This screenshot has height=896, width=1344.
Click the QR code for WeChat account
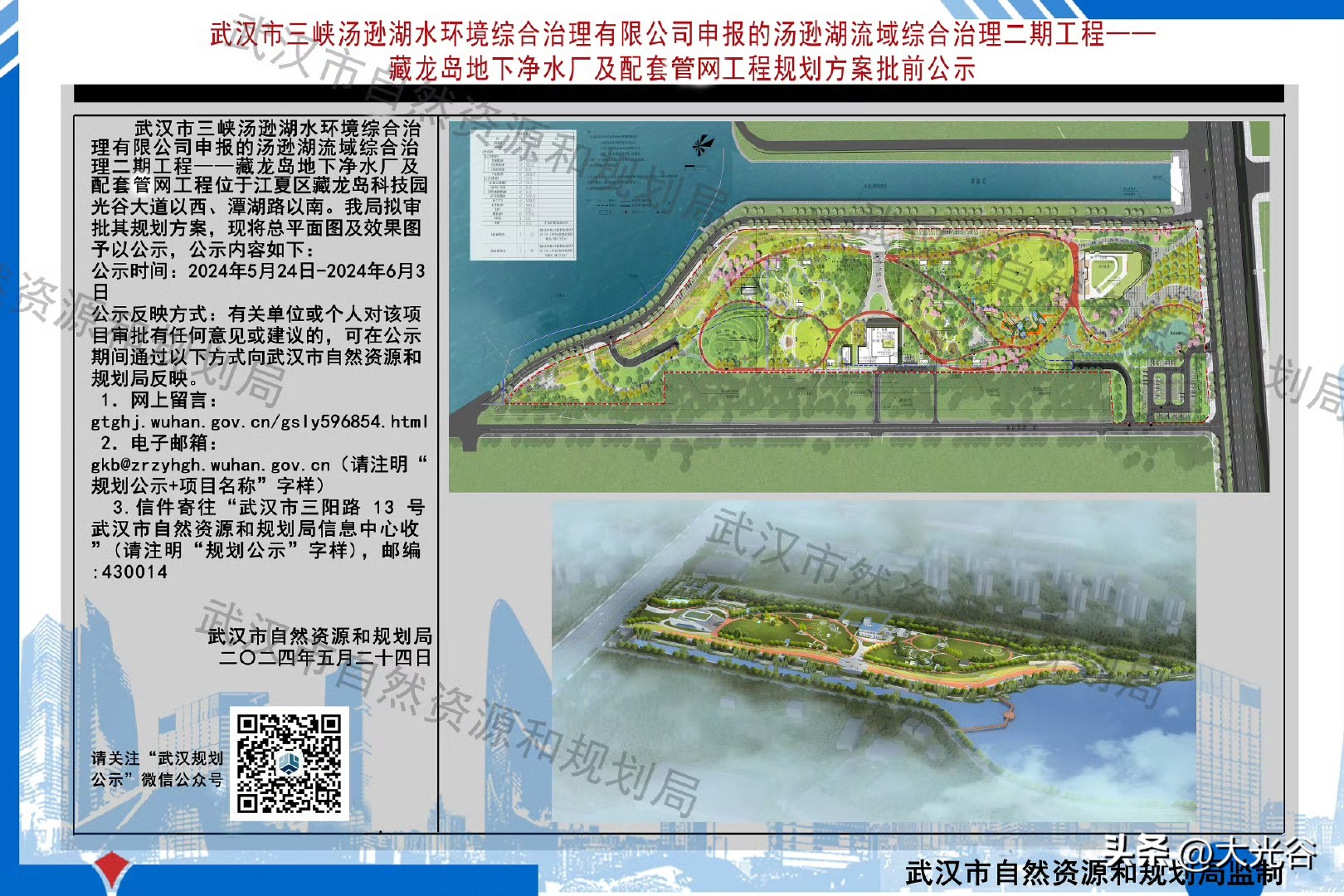289,763
